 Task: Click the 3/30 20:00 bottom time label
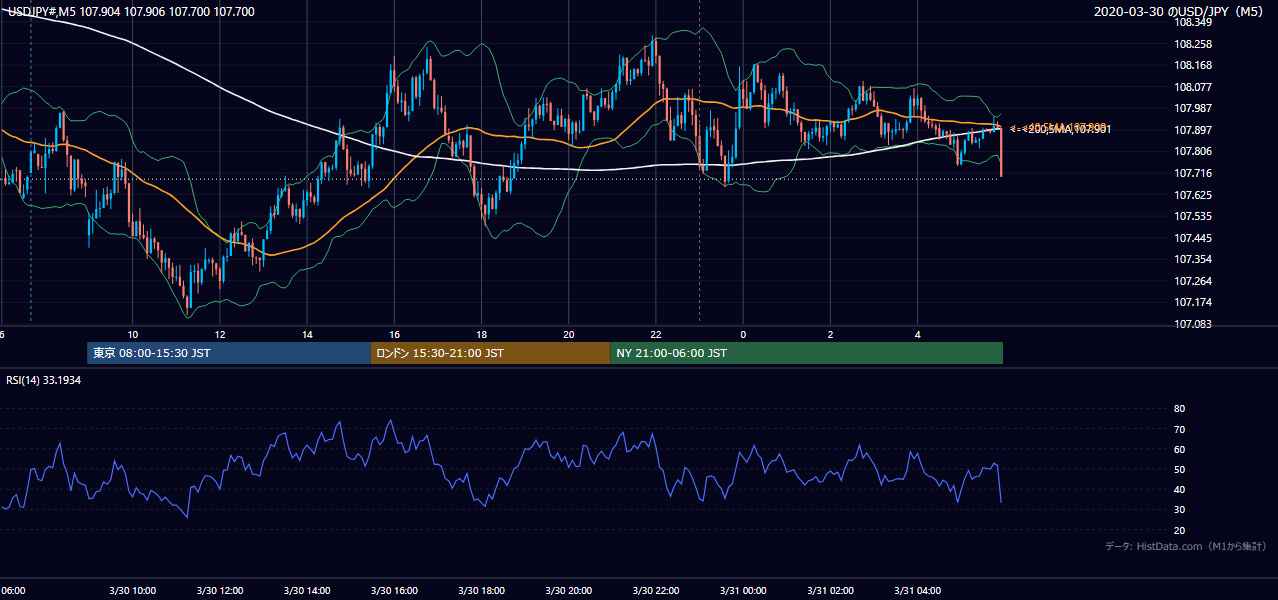click(569, 590)
